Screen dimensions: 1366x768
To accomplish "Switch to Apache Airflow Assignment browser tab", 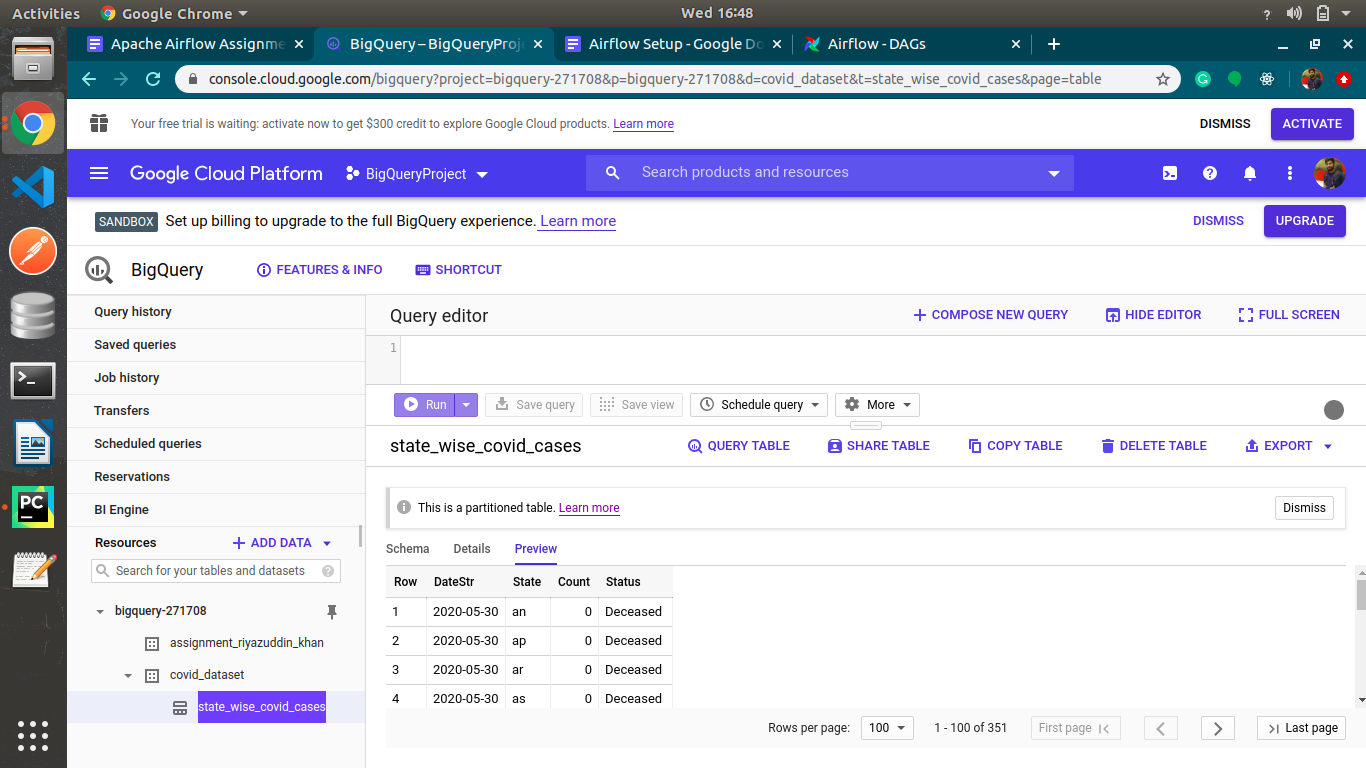I will point(195,44).
